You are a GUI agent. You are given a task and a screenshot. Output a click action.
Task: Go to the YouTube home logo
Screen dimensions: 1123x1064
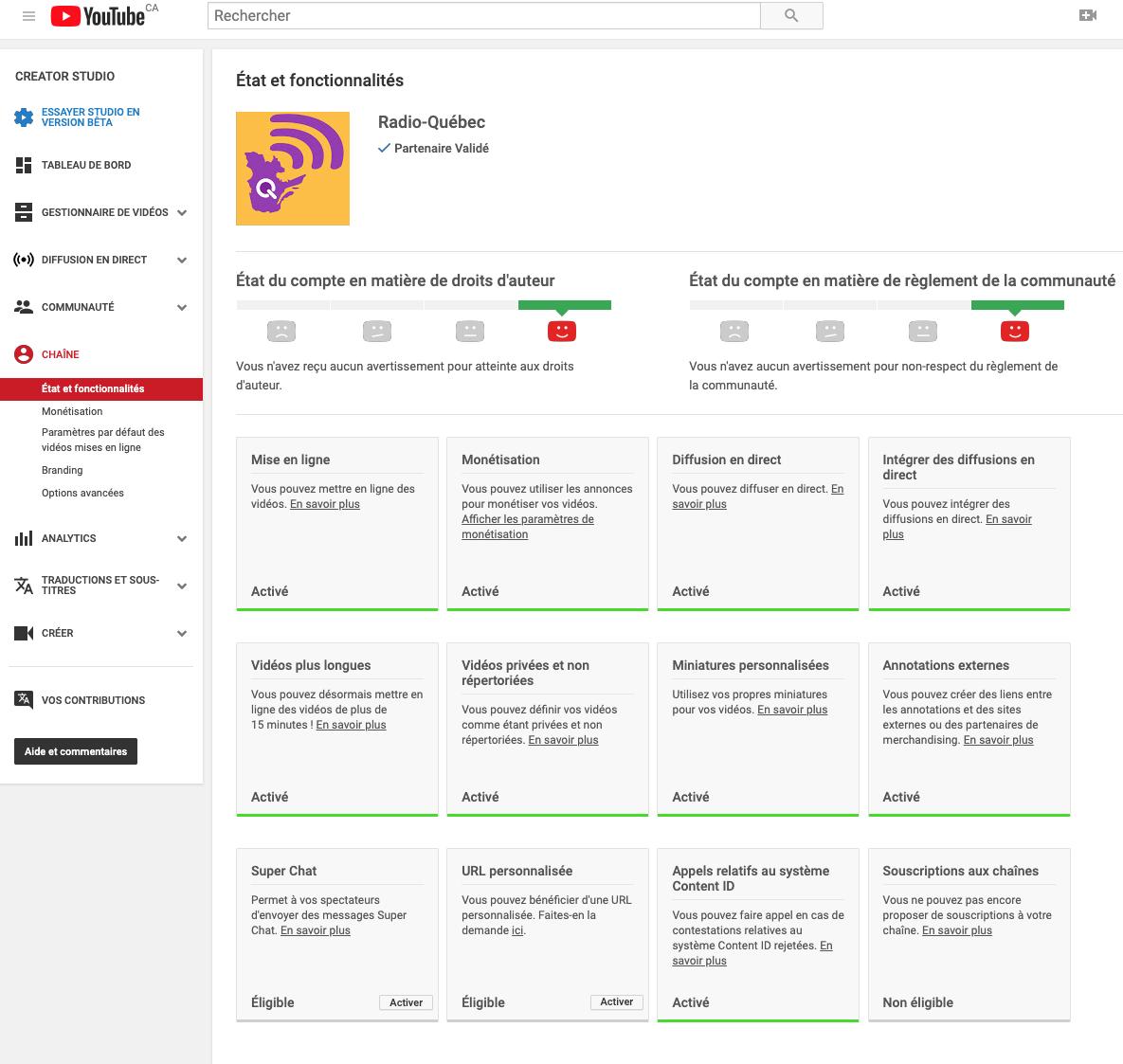99,16
